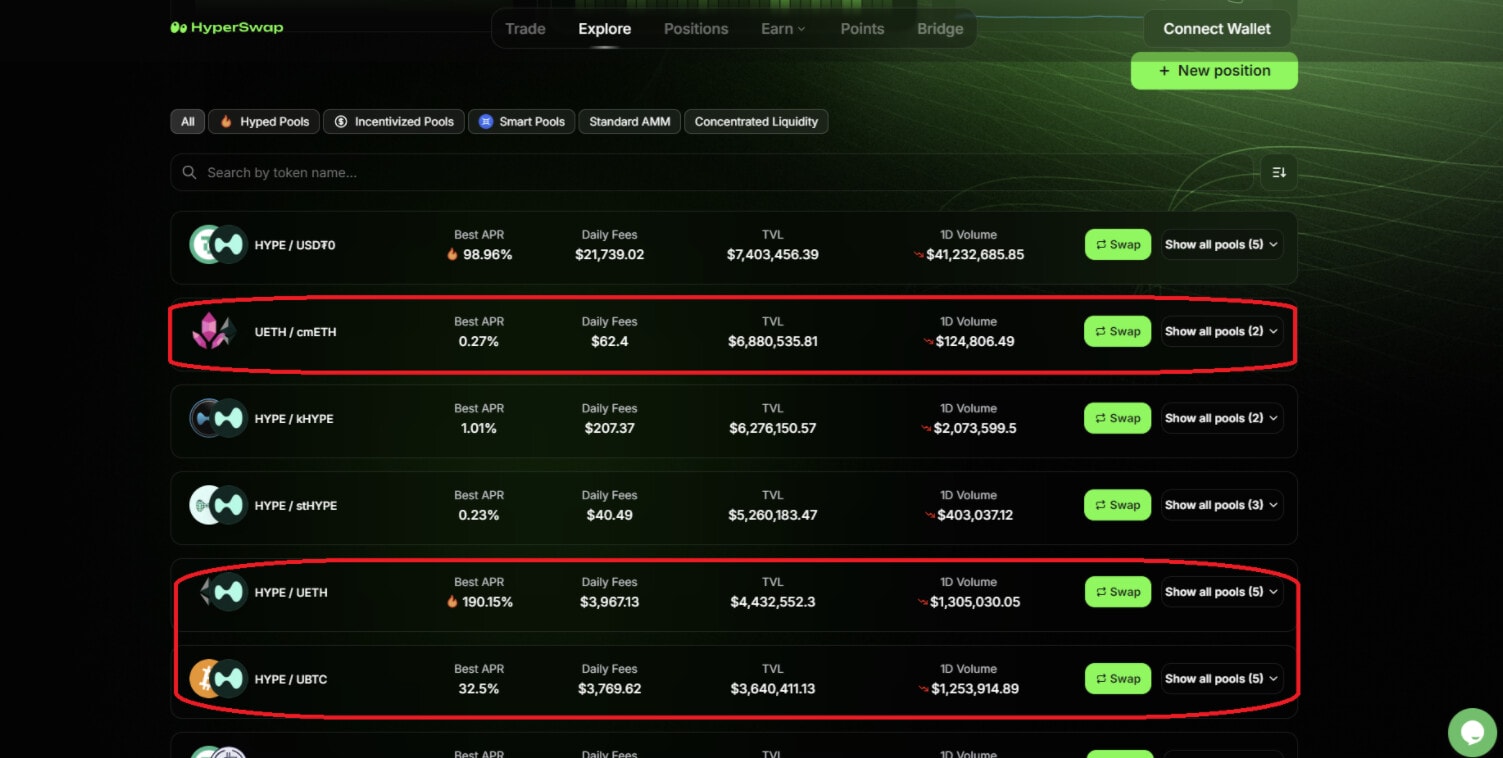Image resolution: width=1503 pixels, height=758 pixels.
Task: Open the Explore tab
Action: [x=604, y=29]
